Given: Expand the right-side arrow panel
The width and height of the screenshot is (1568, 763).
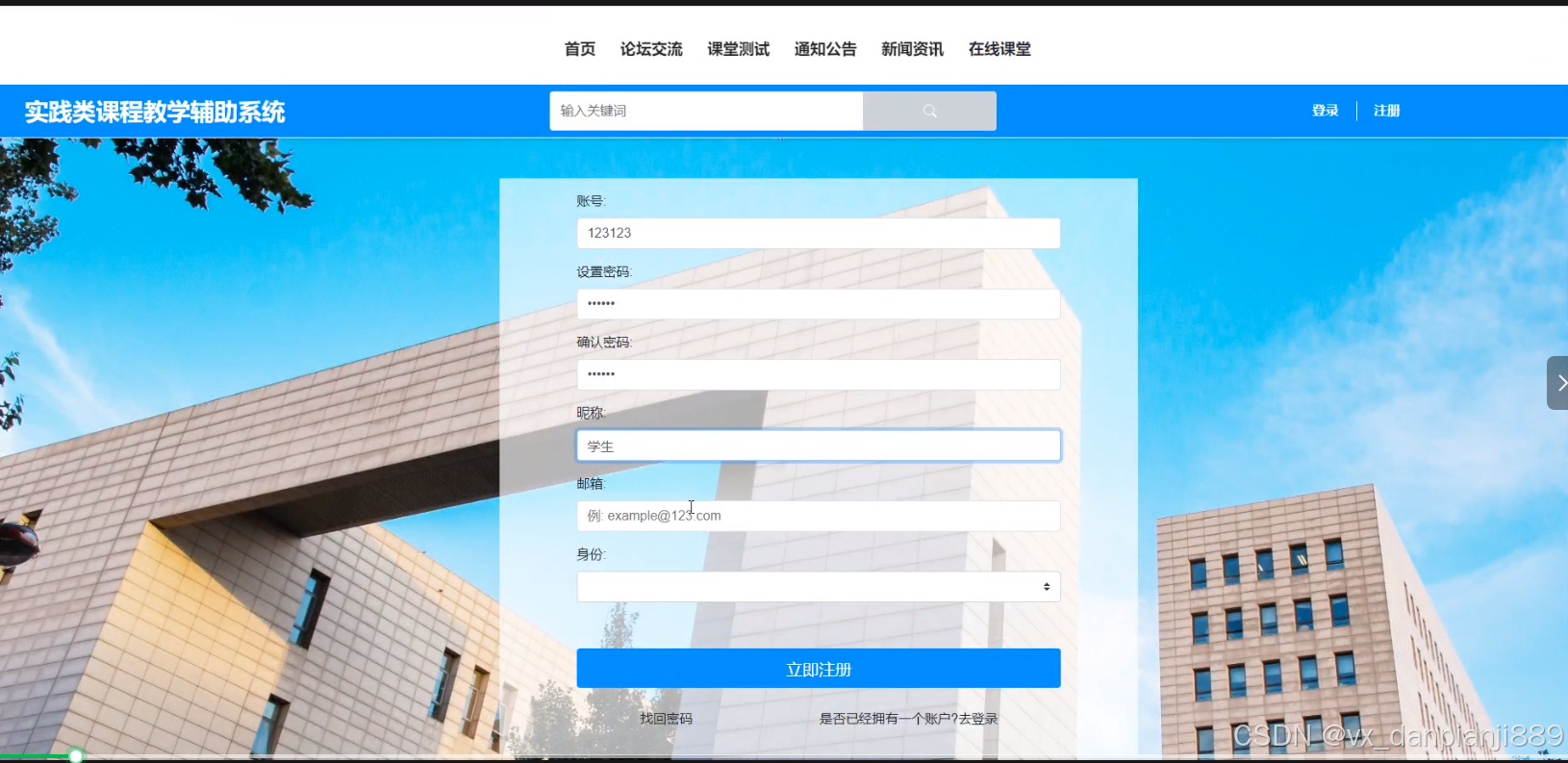Looking at the screenshot, I should [x=1557, y=383].
